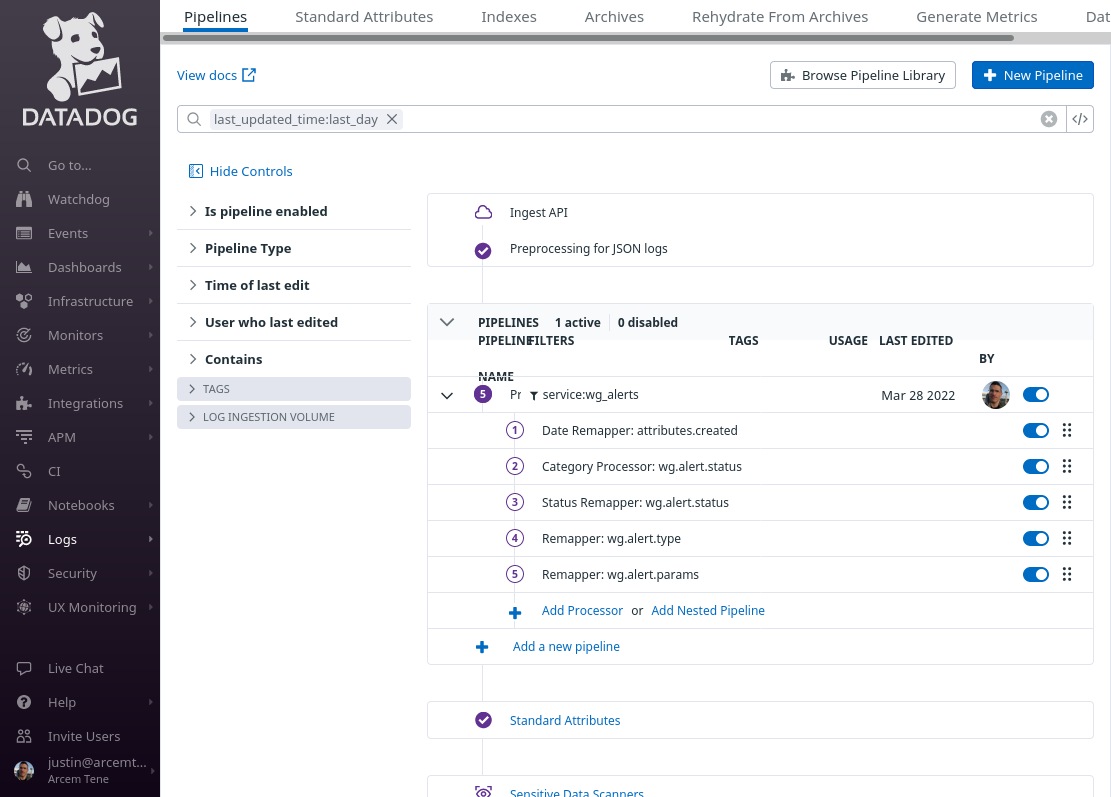The height and width of the screenshot is (797, 1111).
Task: Click the APM sidebar icon
Action: coord(24,437)
